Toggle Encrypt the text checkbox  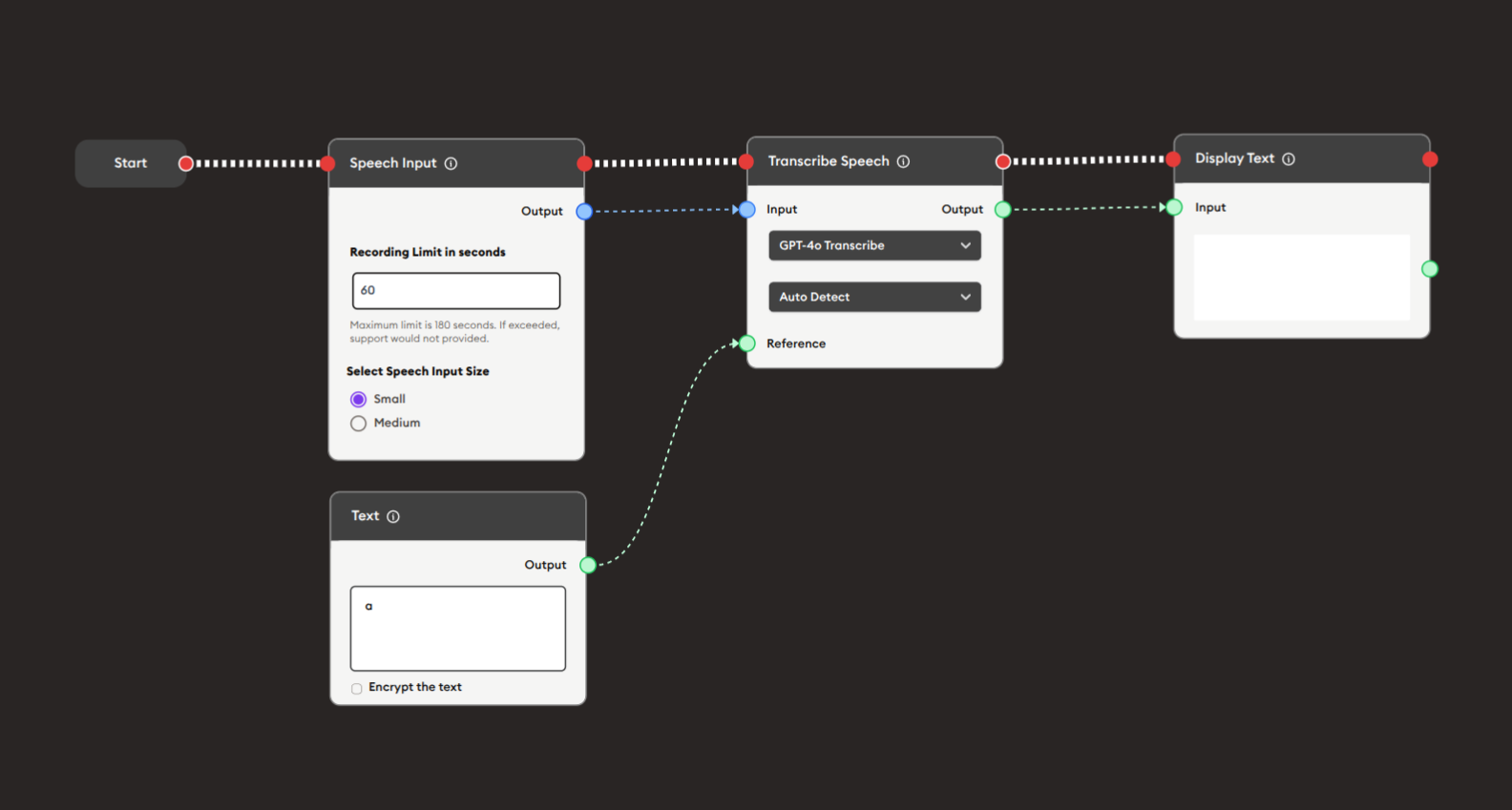tap(357, 688)
